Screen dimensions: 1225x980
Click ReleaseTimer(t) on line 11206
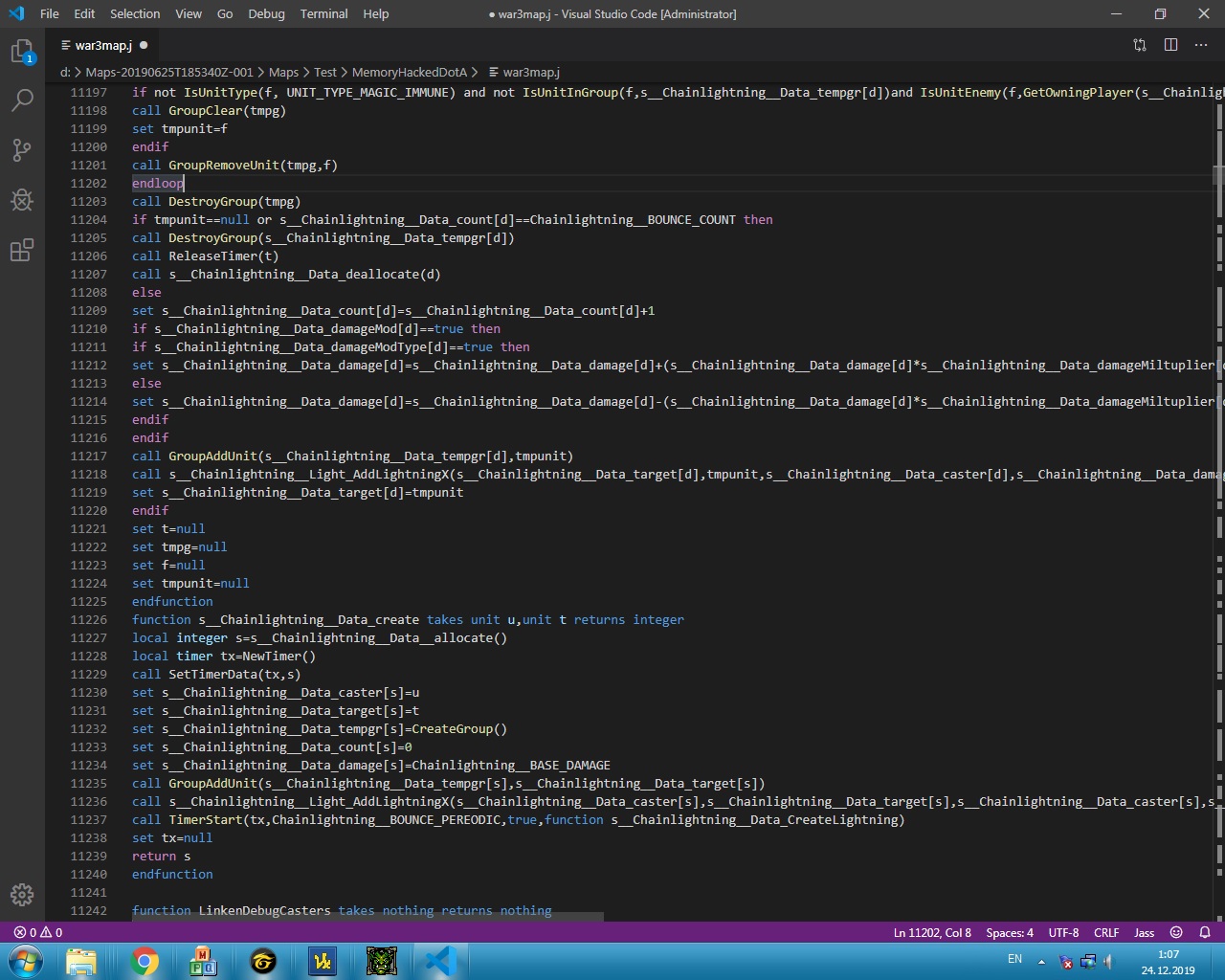point(224,256)
